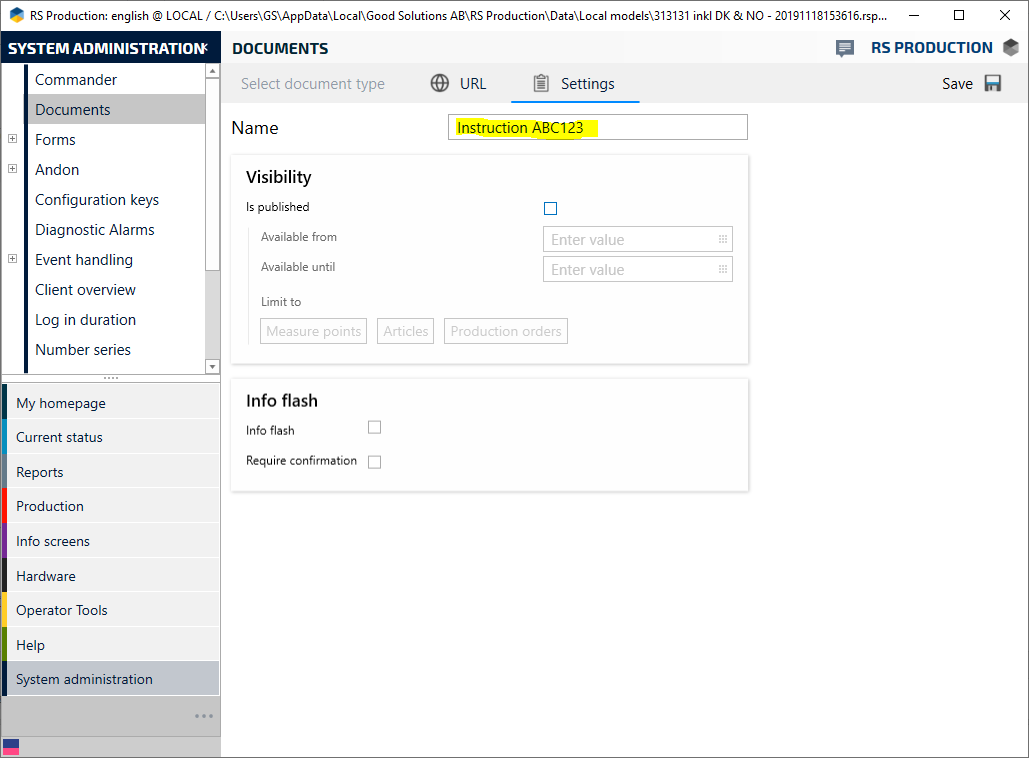Click the globe icon beside URL

click(x=440, y=84)
